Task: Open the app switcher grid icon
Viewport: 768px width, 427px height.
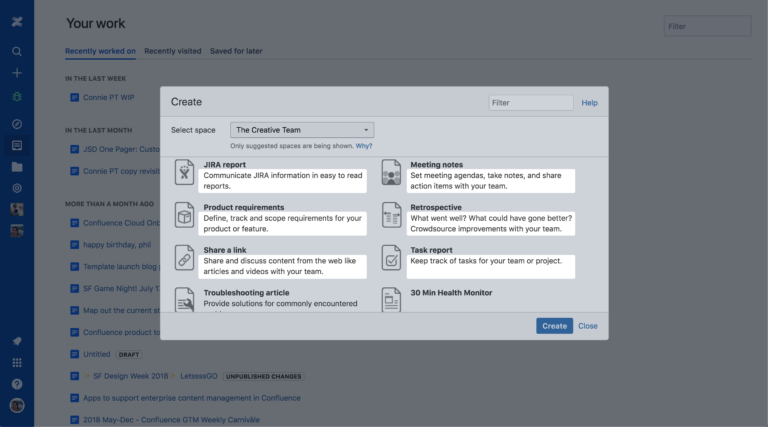Action: click(17, 363)
